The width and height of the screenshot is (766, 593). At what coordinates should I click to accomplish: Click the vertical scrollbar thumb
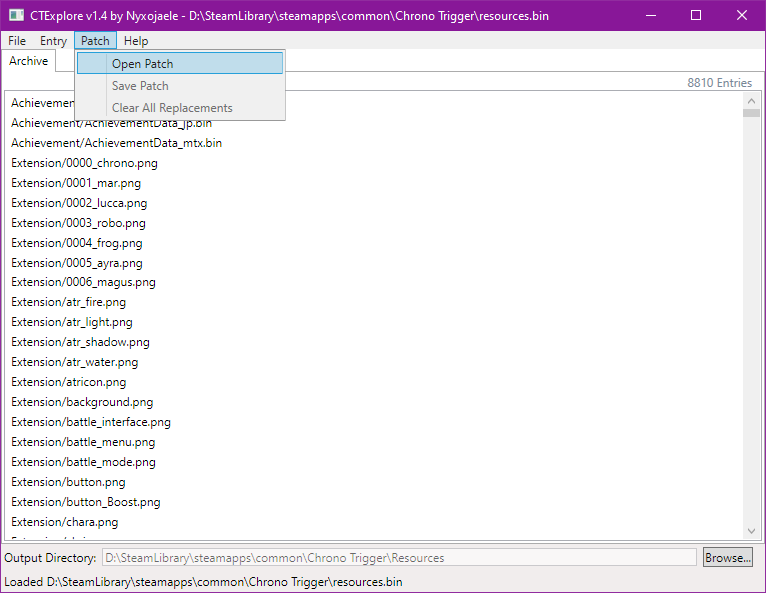click(x=751, y=113)
